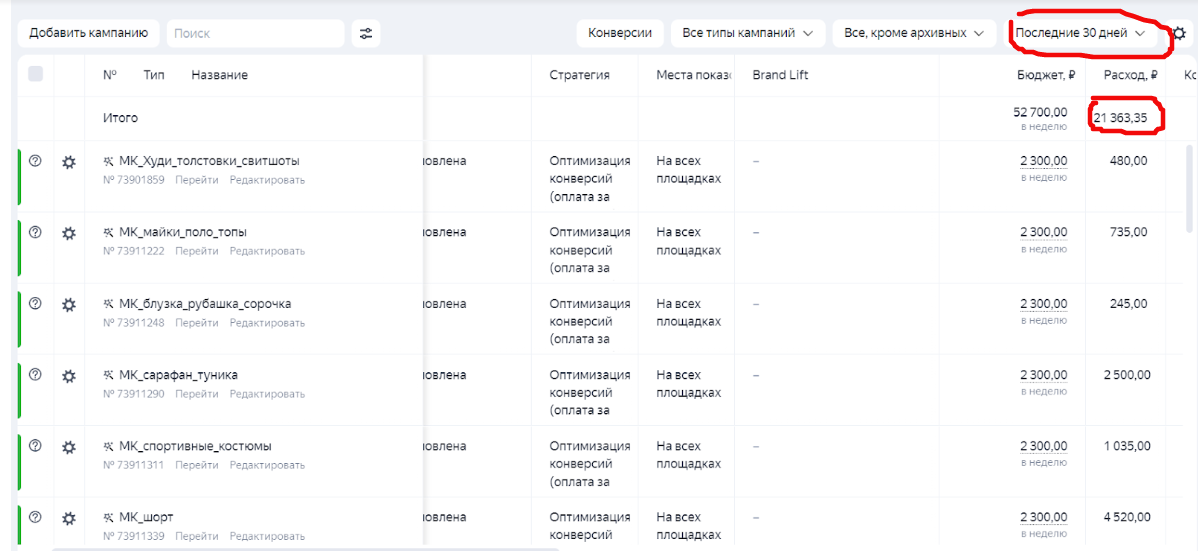
Task: Expand 'Все типы кампаний' dropdown
Action: pyautogui.click(x=747, y=33)
